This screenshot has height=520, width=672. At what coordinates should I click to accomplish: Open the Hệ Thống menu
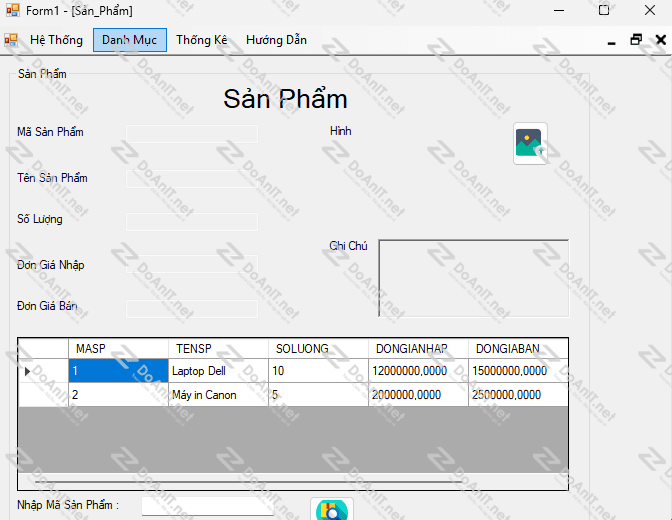point(56,40)
